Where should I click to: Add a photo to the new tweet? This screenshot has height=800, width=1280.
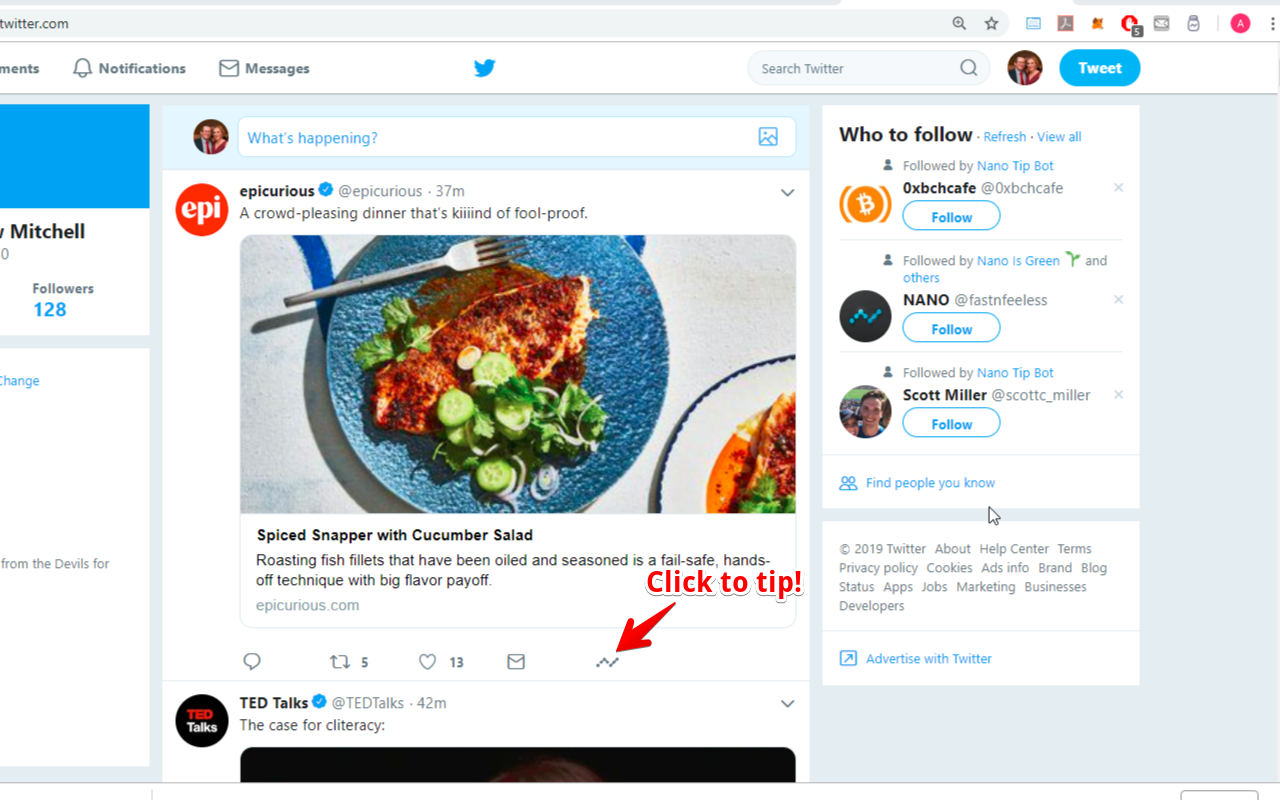pyautogui.click(x=768, y=137)
